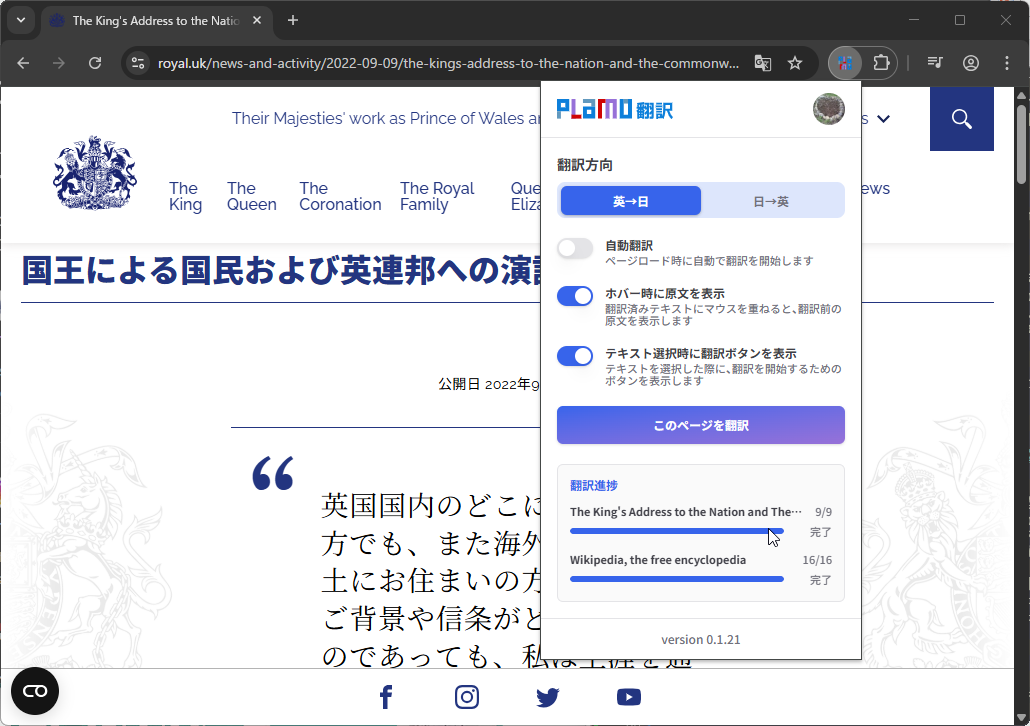Bookmark the page via the star icon
Viewport: 1030px width, 726px height.
pyautogui.click(x=794, y=62)
